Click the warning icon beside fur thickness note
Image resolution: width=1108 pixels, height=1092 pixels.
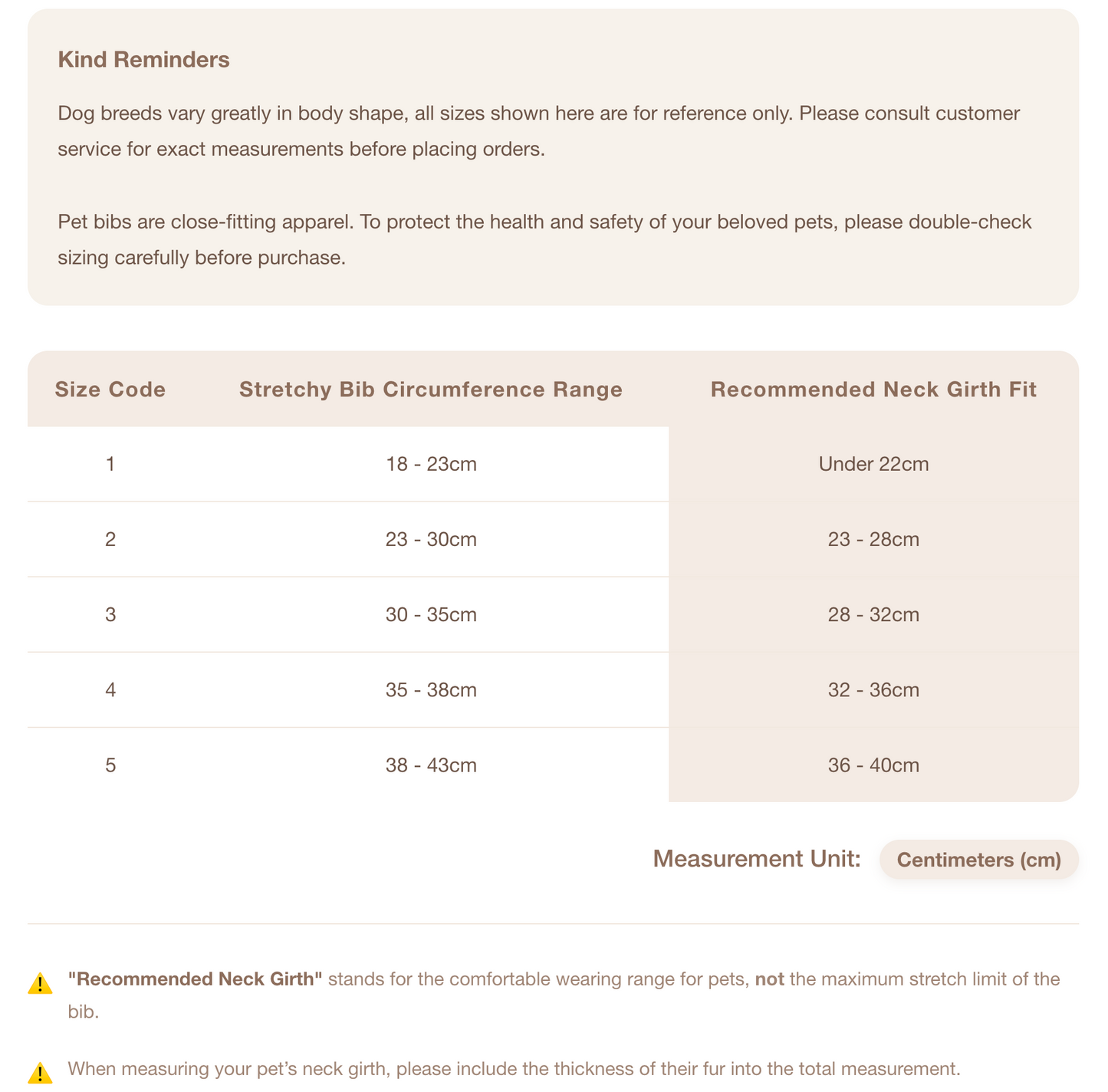[40, 1073]
